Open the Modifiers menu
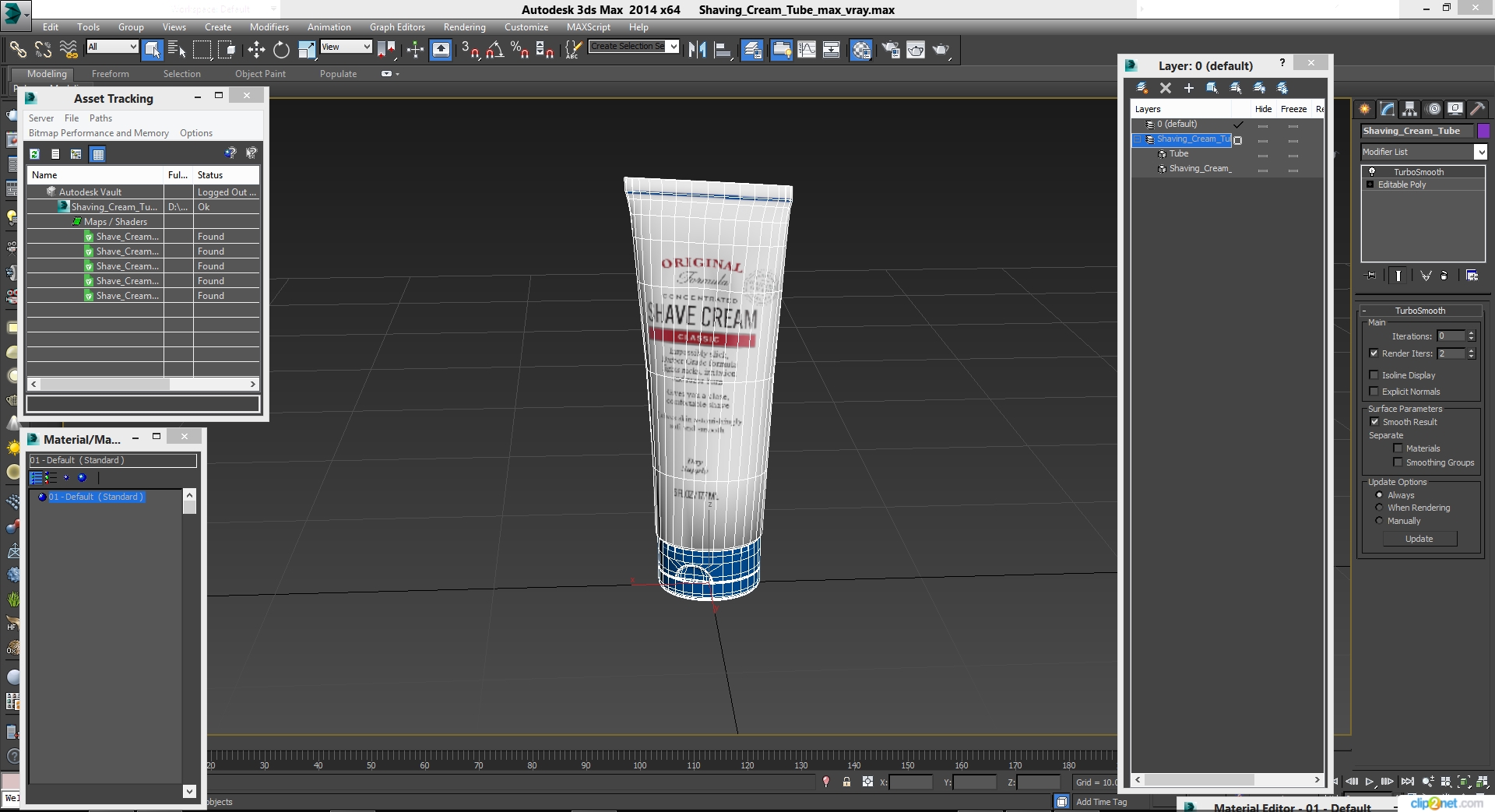The width and height of the screenshot is (1495, 812). (269, 26)
